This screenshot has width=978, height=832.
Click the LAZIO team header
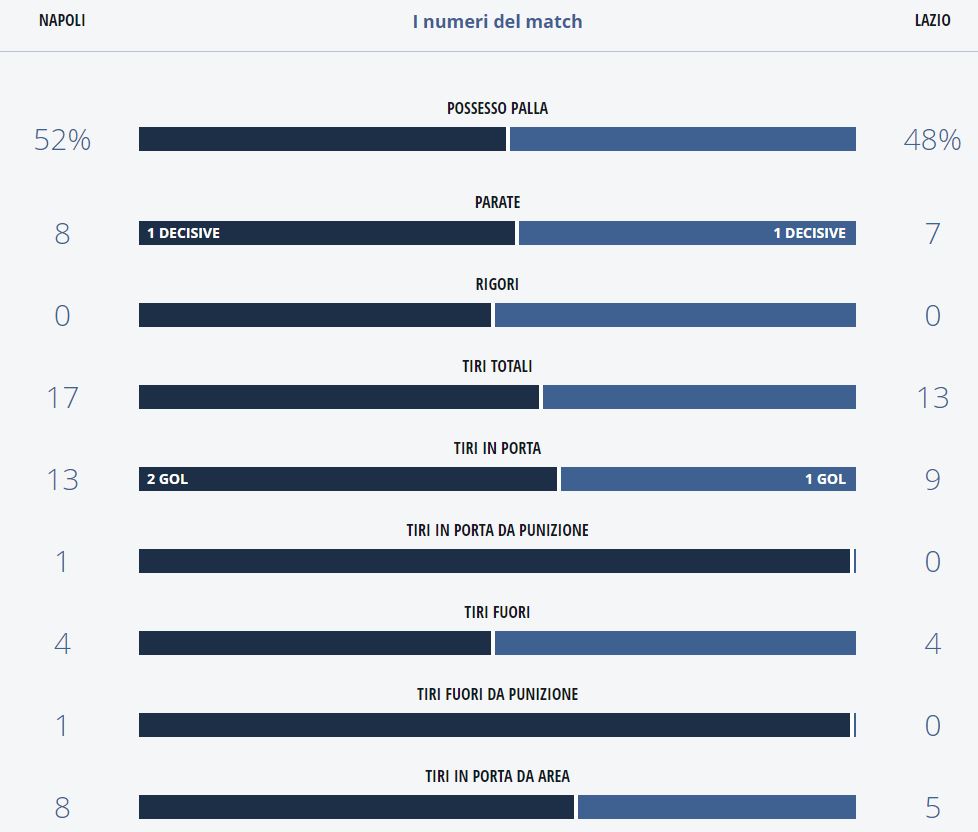[932, 21]
